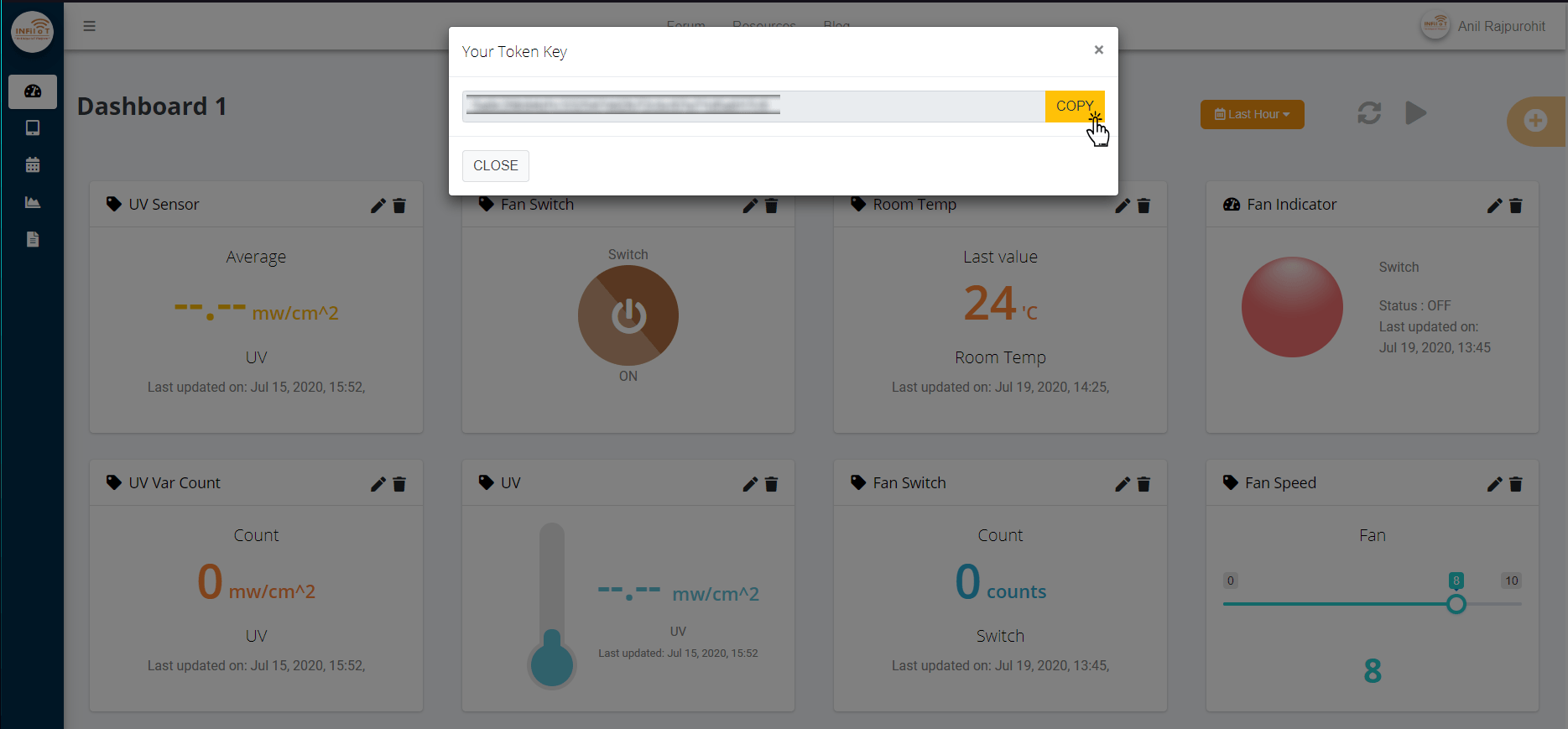Click the UV Sensor tag icon
The image size is (1568, 729).
(x=114, y=204)
